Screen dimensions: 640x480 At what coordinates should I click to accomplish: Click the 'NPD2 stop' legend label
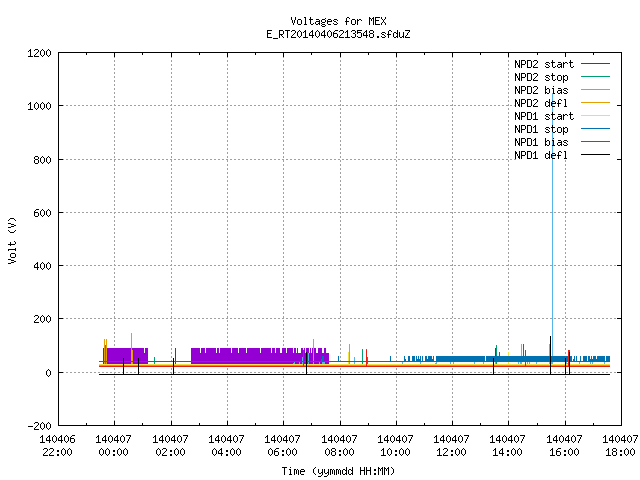click(x=541, y=77)
